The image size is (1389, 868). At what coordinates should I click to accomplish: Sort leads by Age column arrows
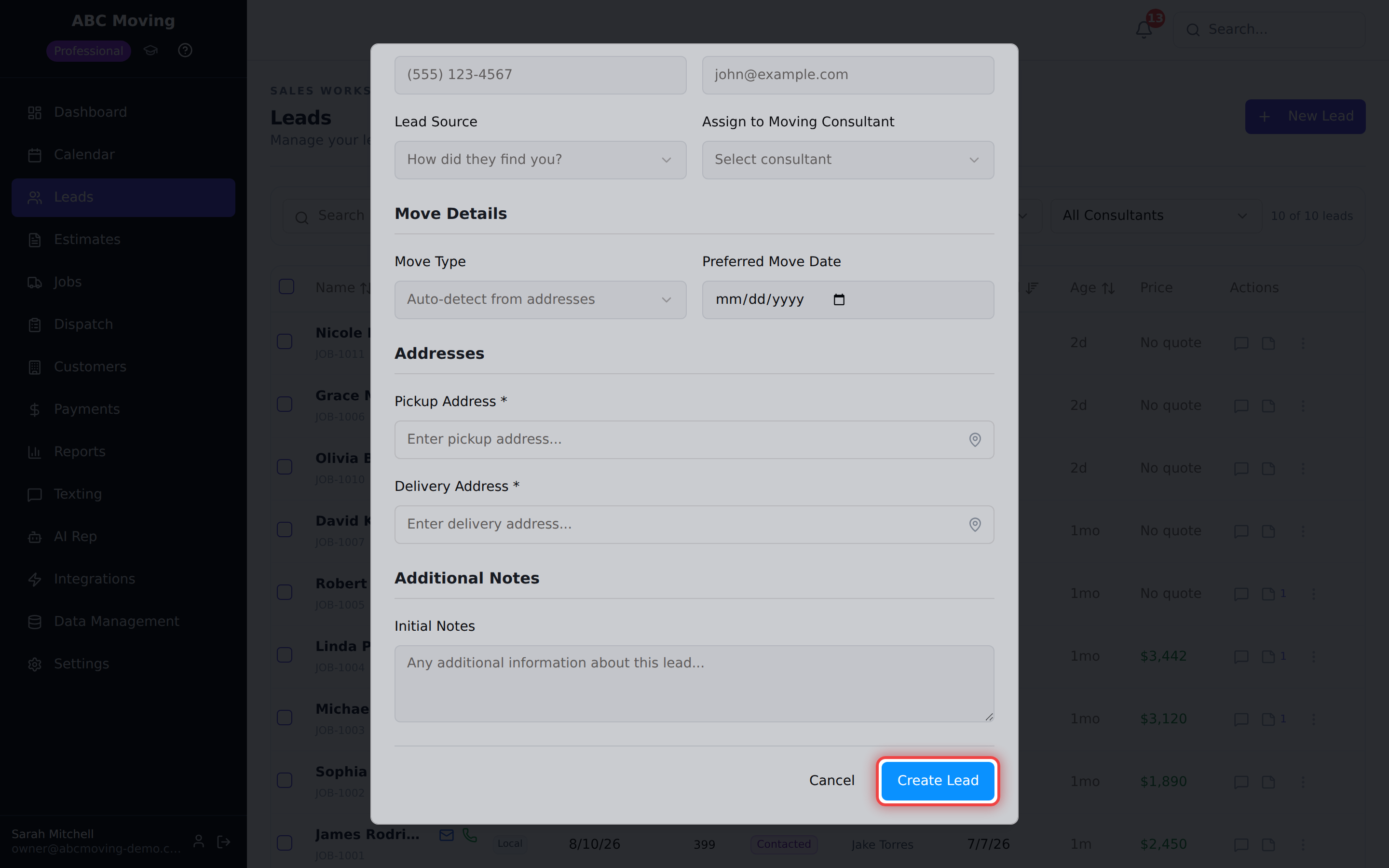(1108, 288)
